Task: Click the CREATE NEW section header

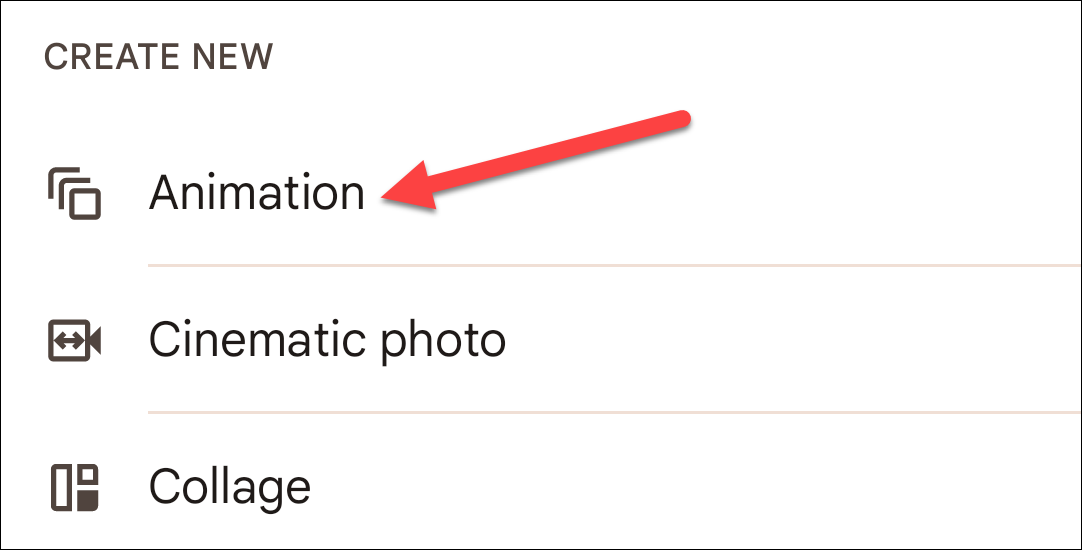Action: [x=158, y=57]
